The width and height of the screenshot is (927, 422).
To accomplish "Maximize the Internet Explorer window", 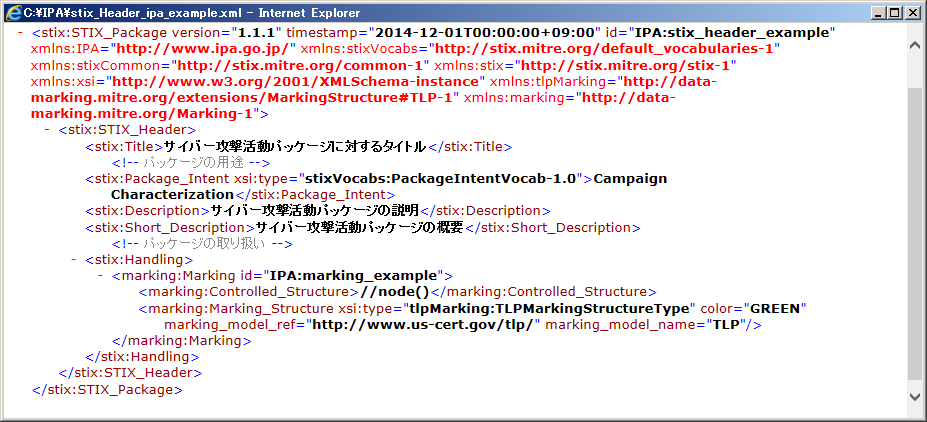I will coord(894,12).
